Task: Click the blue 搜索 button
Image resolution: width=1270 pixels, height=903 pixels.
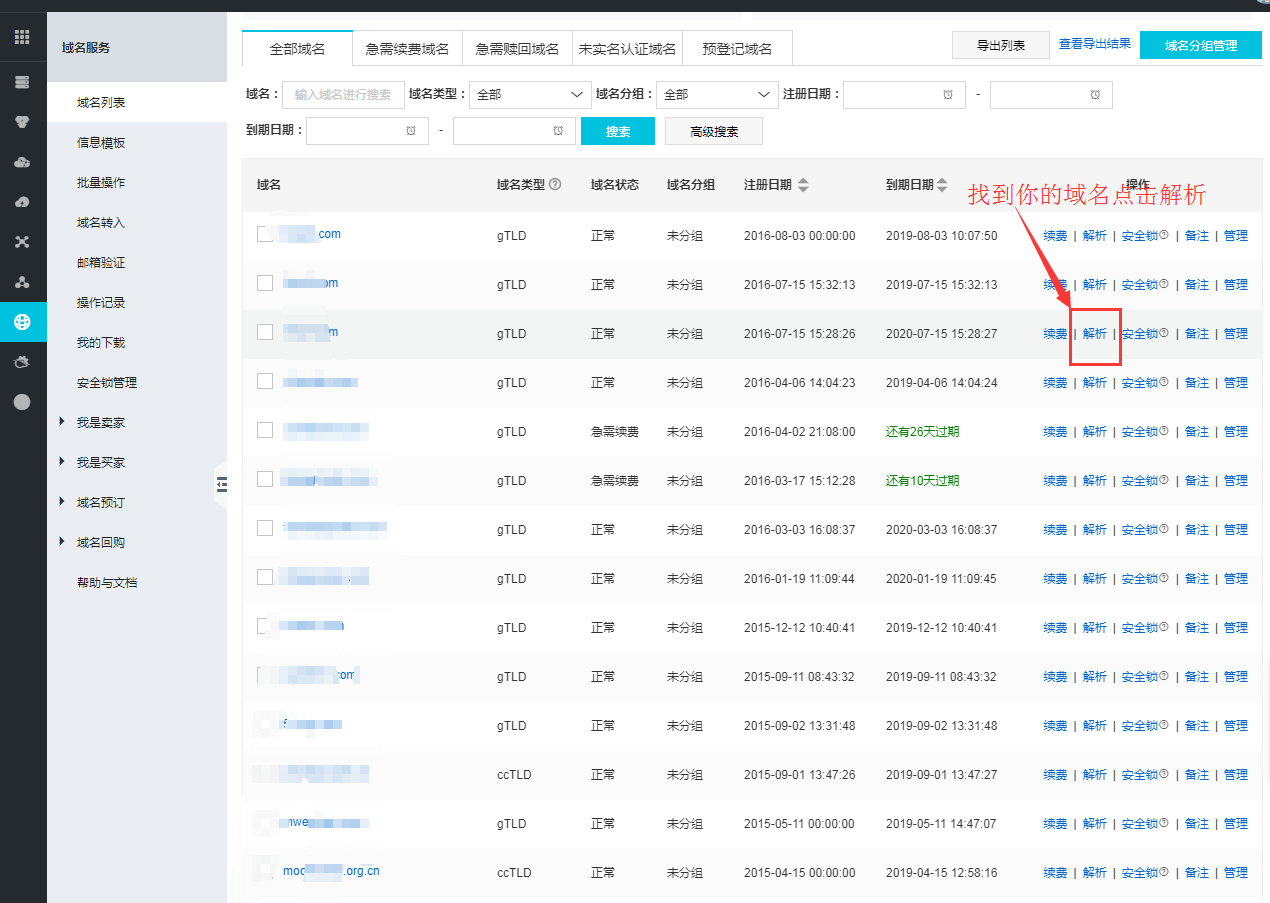Action: click(617, 131)
